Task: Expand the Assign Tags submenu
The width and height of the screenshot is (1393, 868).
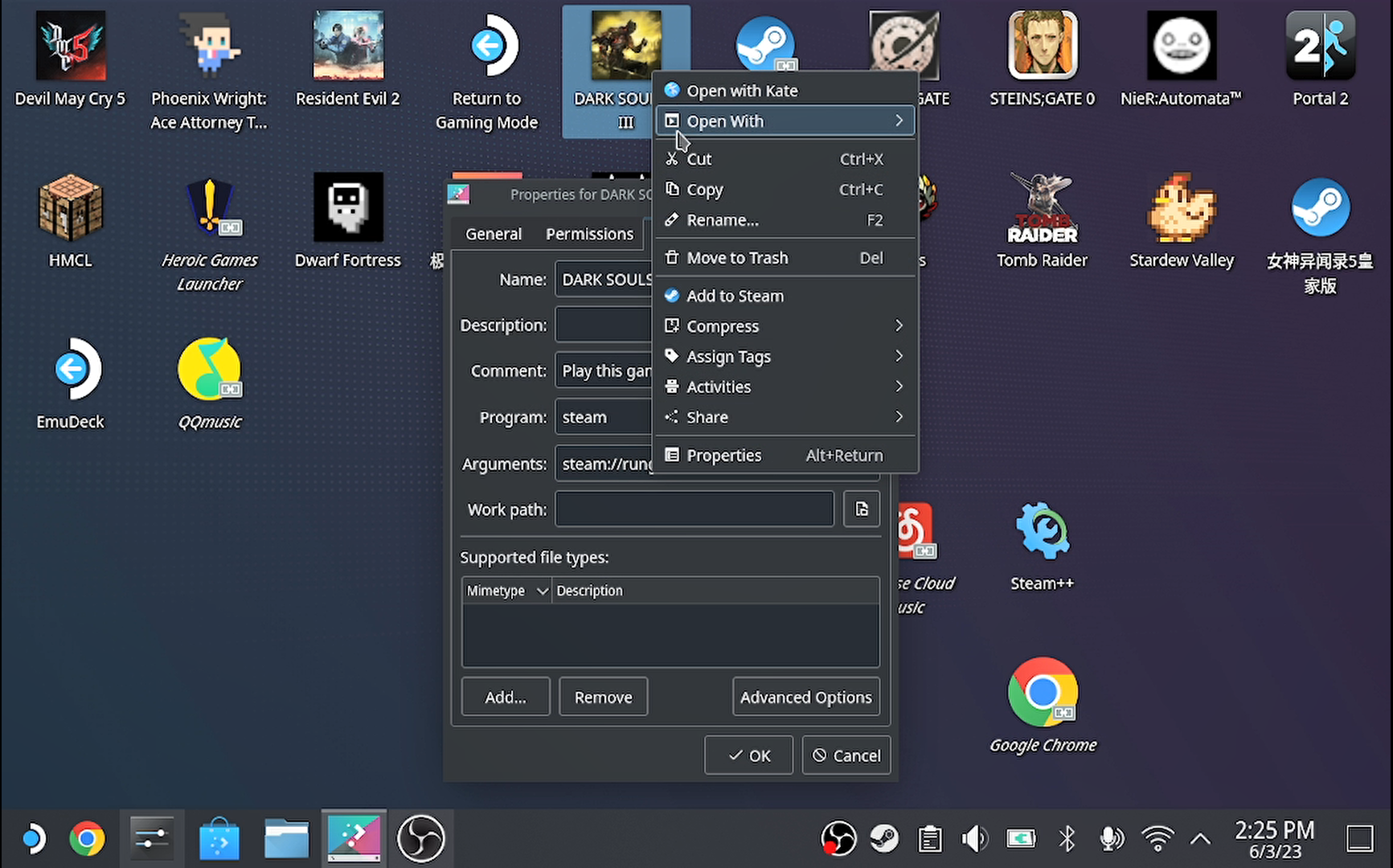Action: tap(785, 357)
